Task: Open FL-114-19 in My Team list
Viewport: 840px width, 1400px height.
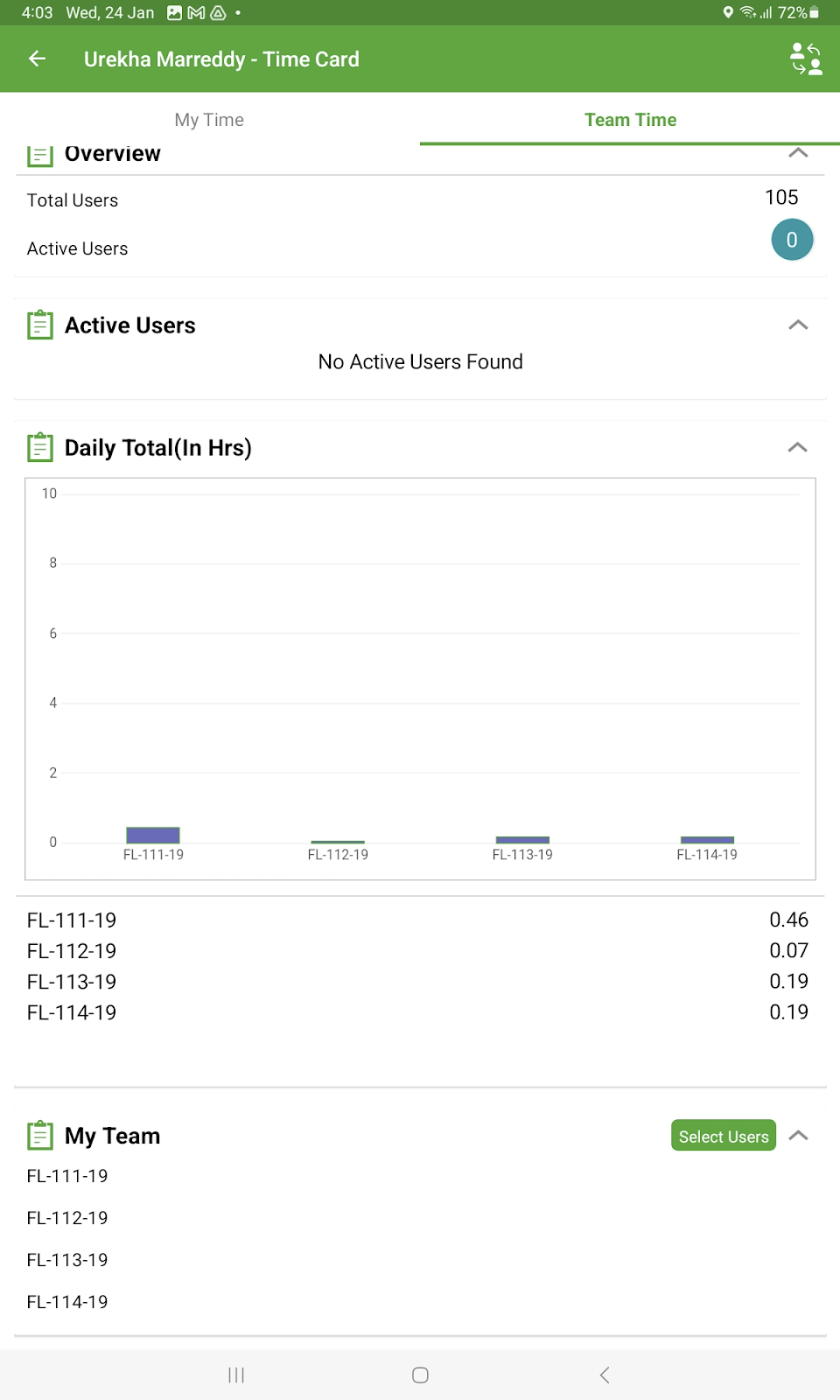Action: point(67,1302)
